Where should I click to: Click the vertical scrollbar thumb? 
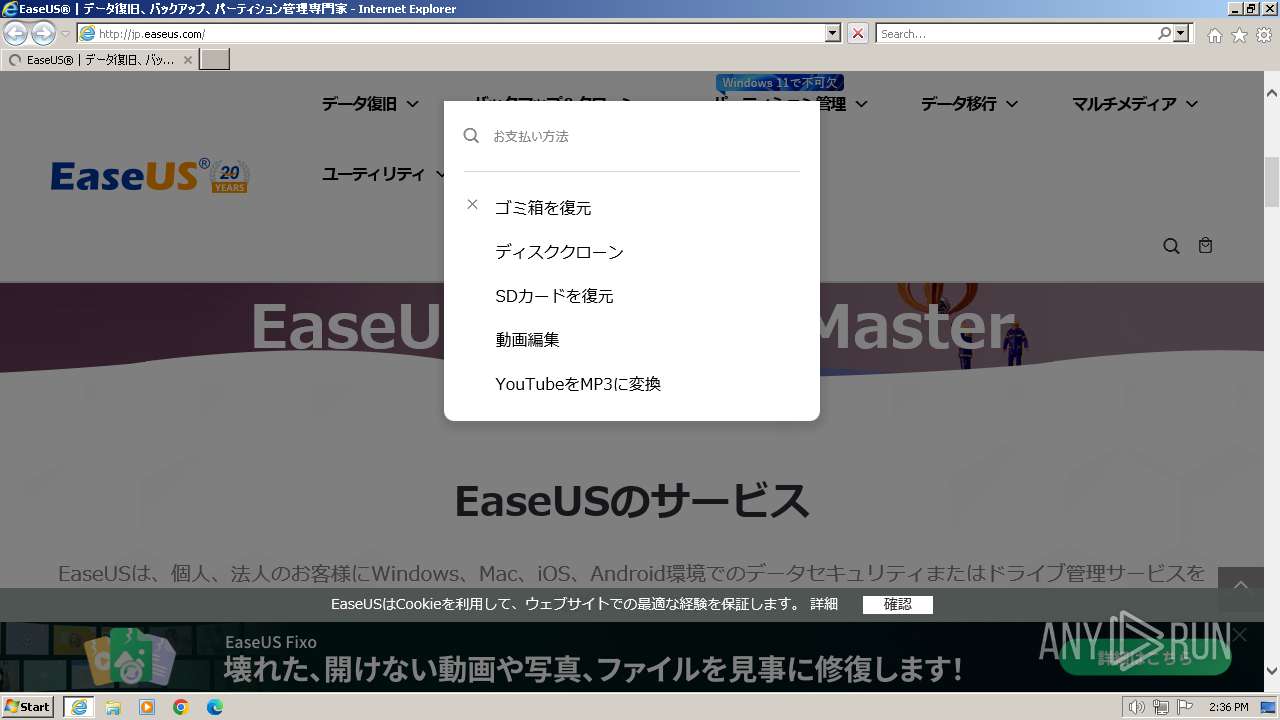coord(1272,181)
